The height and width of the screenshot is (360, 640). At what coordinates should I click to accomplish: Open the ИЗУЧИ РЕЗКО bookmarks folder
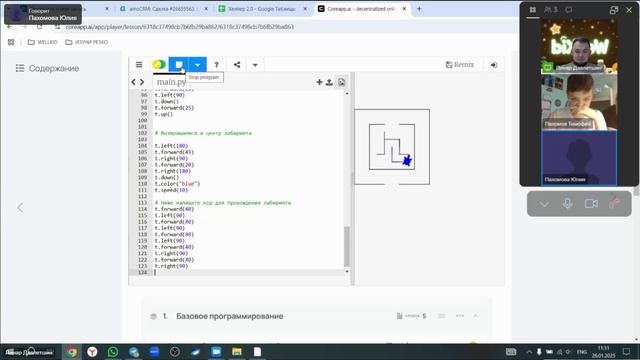87,42
